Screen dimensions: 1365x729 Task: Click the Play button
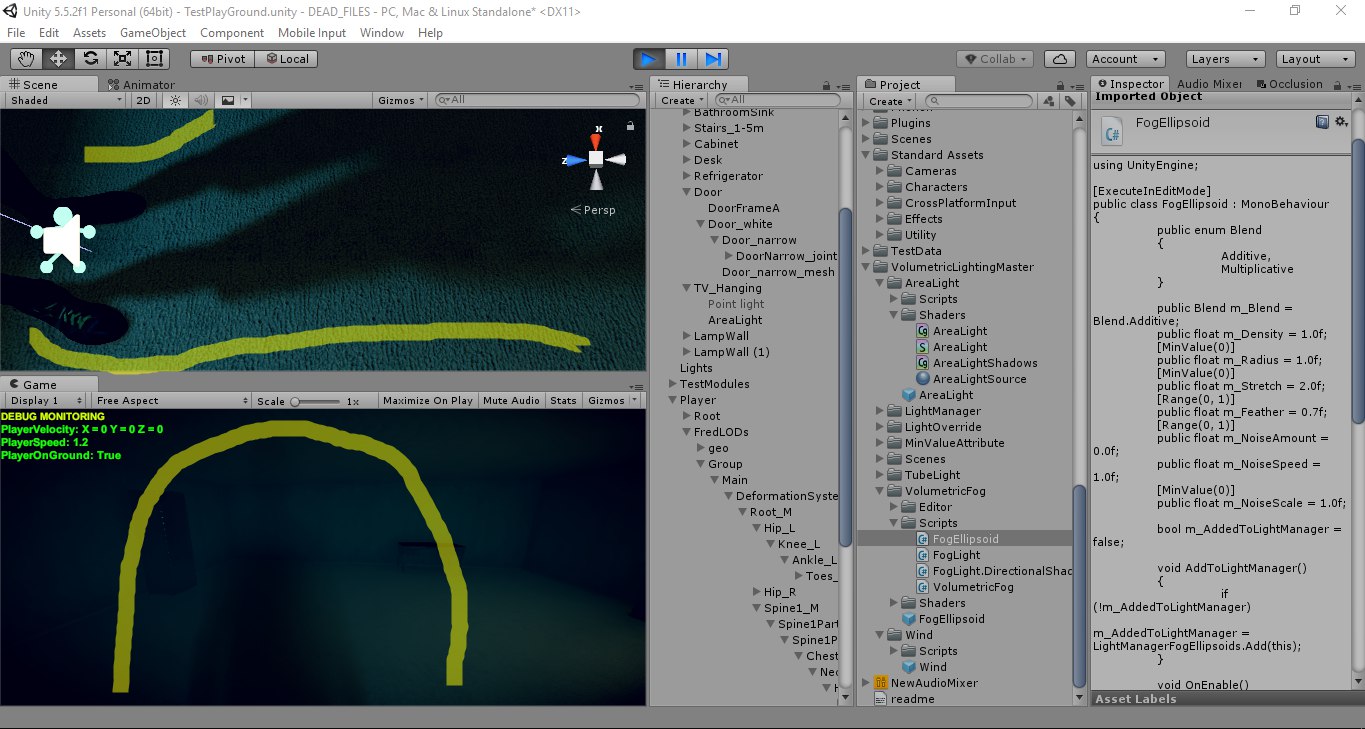(648, 59)
